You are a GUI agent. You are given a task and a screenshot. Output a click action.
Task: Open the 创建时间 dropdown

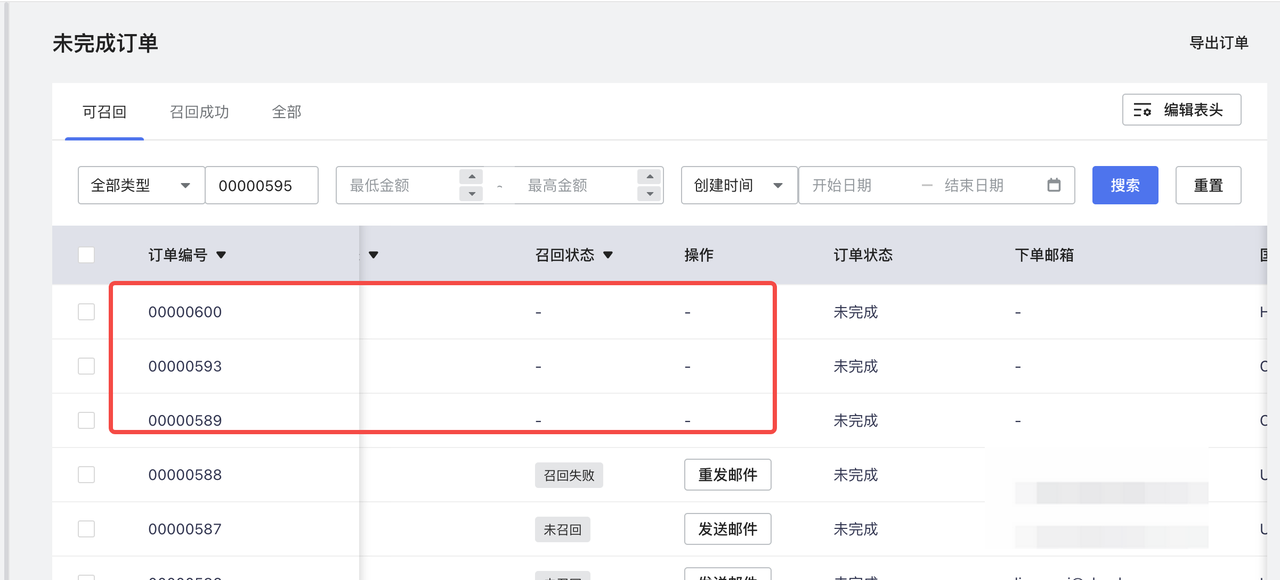tap(738, 185)
